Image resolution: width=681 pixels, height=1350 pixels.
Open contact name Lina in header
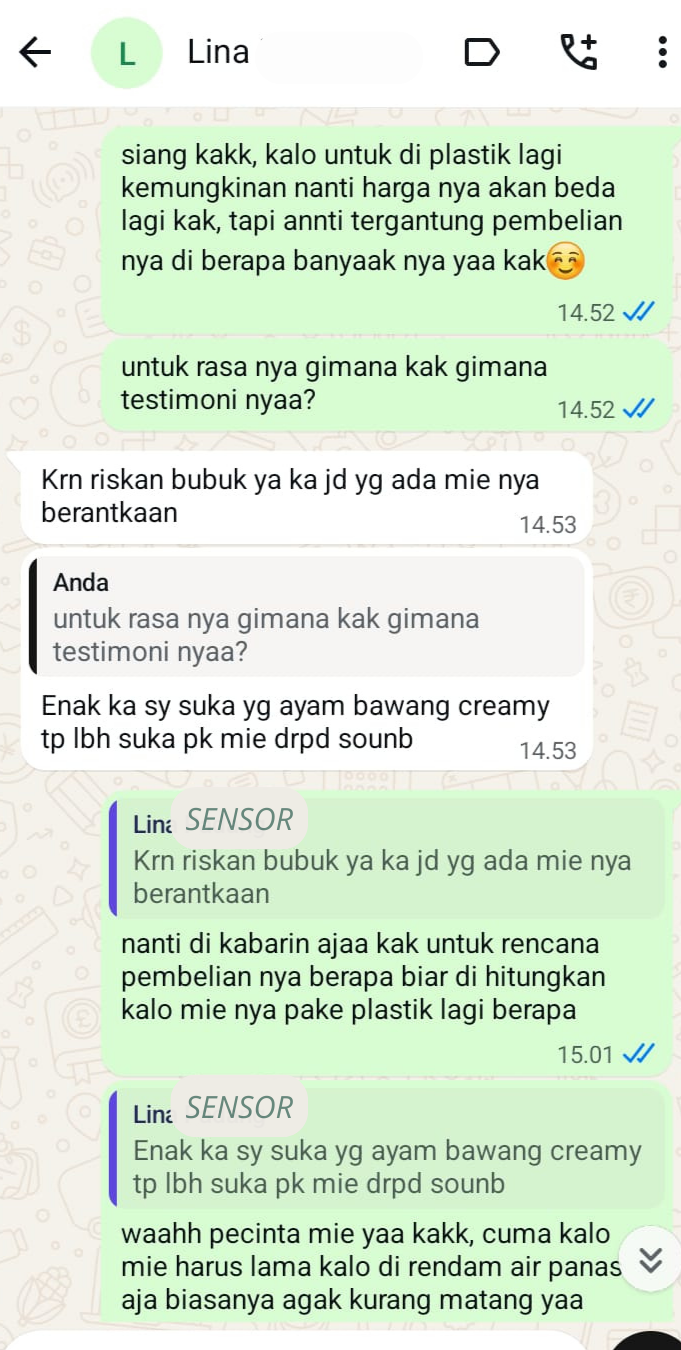218,52
